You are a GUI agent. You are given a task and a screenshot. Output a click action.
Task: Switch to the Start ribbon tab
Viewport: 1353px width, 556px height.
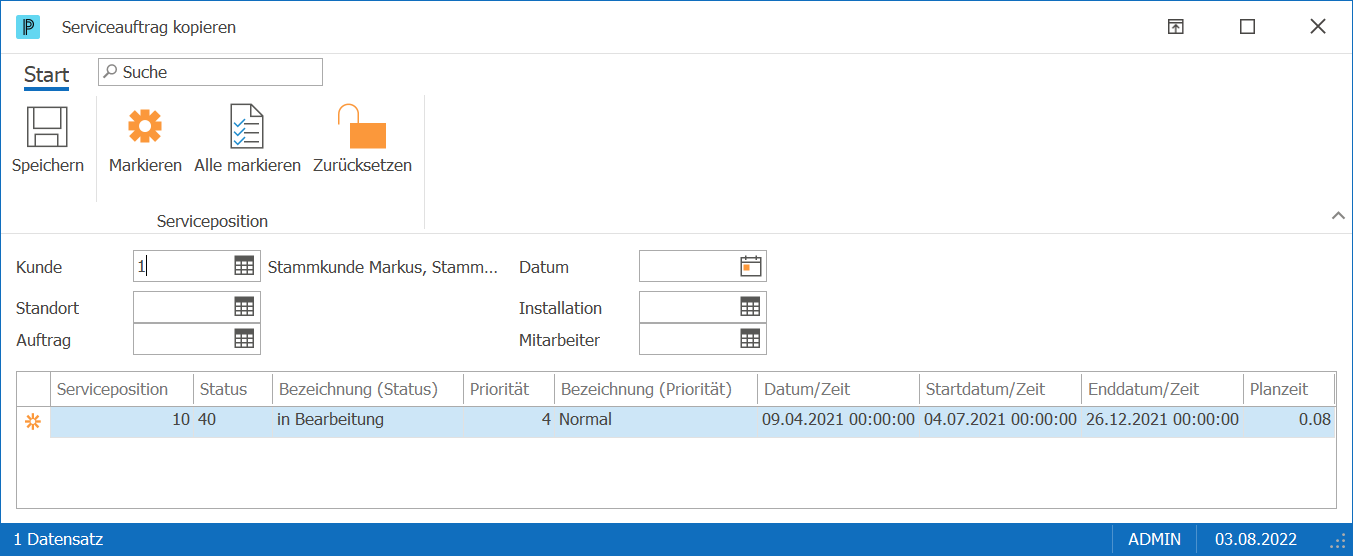(x=46, y=75)
